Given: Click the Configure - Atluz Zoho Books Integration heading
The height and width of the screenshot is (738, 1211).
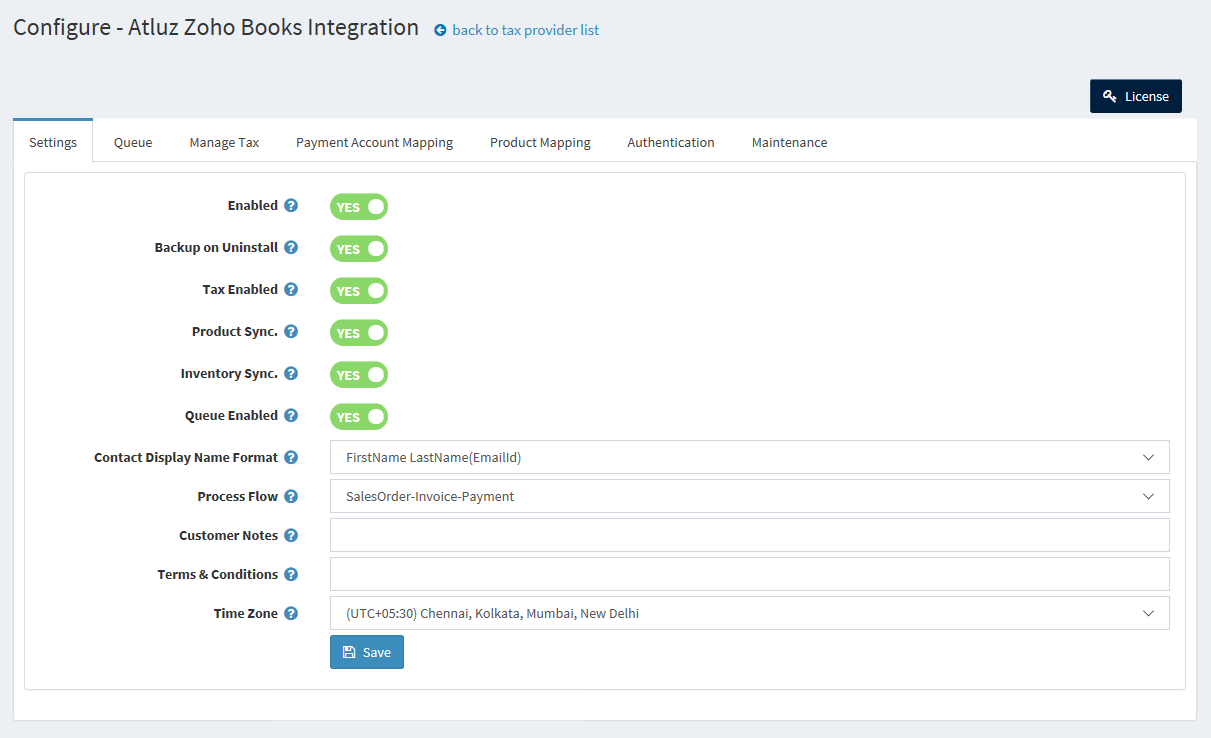Looking at the screenshot, I should click(x=216, y=27).
